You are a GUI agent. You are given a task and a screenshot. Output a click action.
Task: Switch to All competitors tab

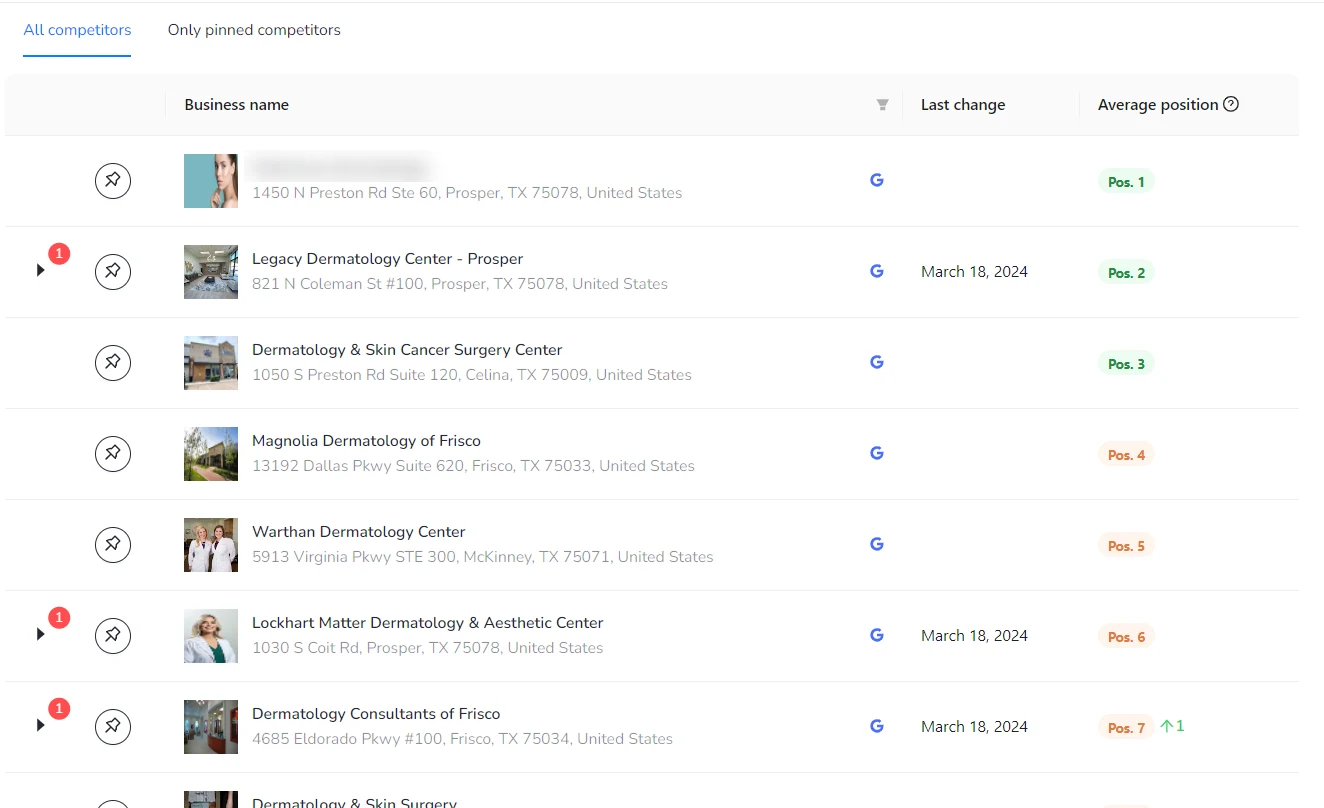77,30
